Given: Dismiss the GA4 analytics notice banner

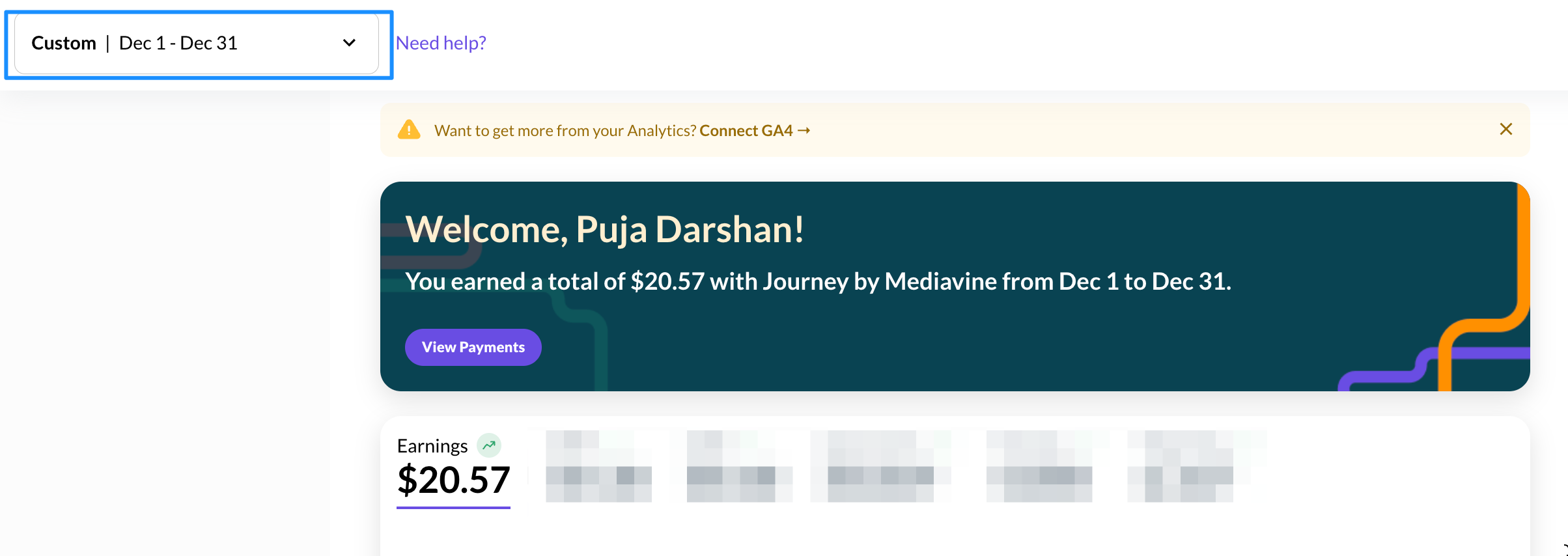Looking at the screenshot, I should [x=1505, y=130].
